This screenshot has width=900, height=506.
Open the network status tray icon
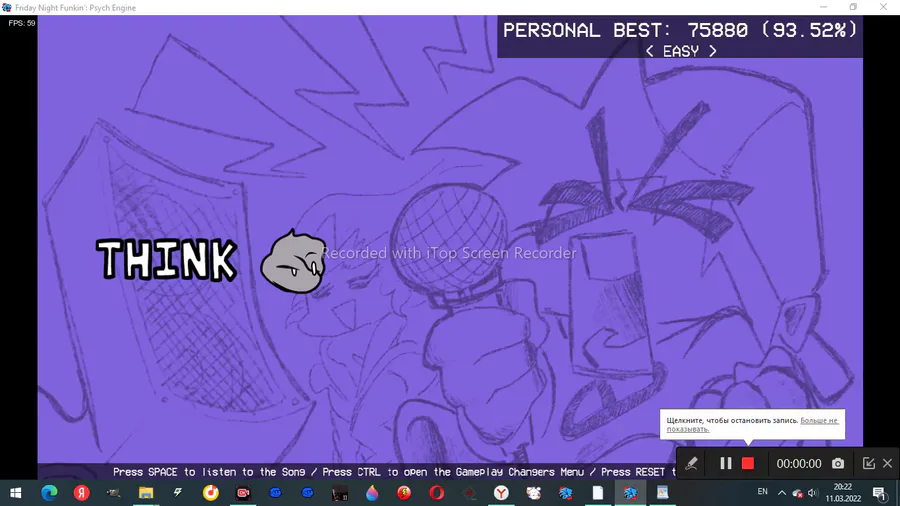pos(797,493)
